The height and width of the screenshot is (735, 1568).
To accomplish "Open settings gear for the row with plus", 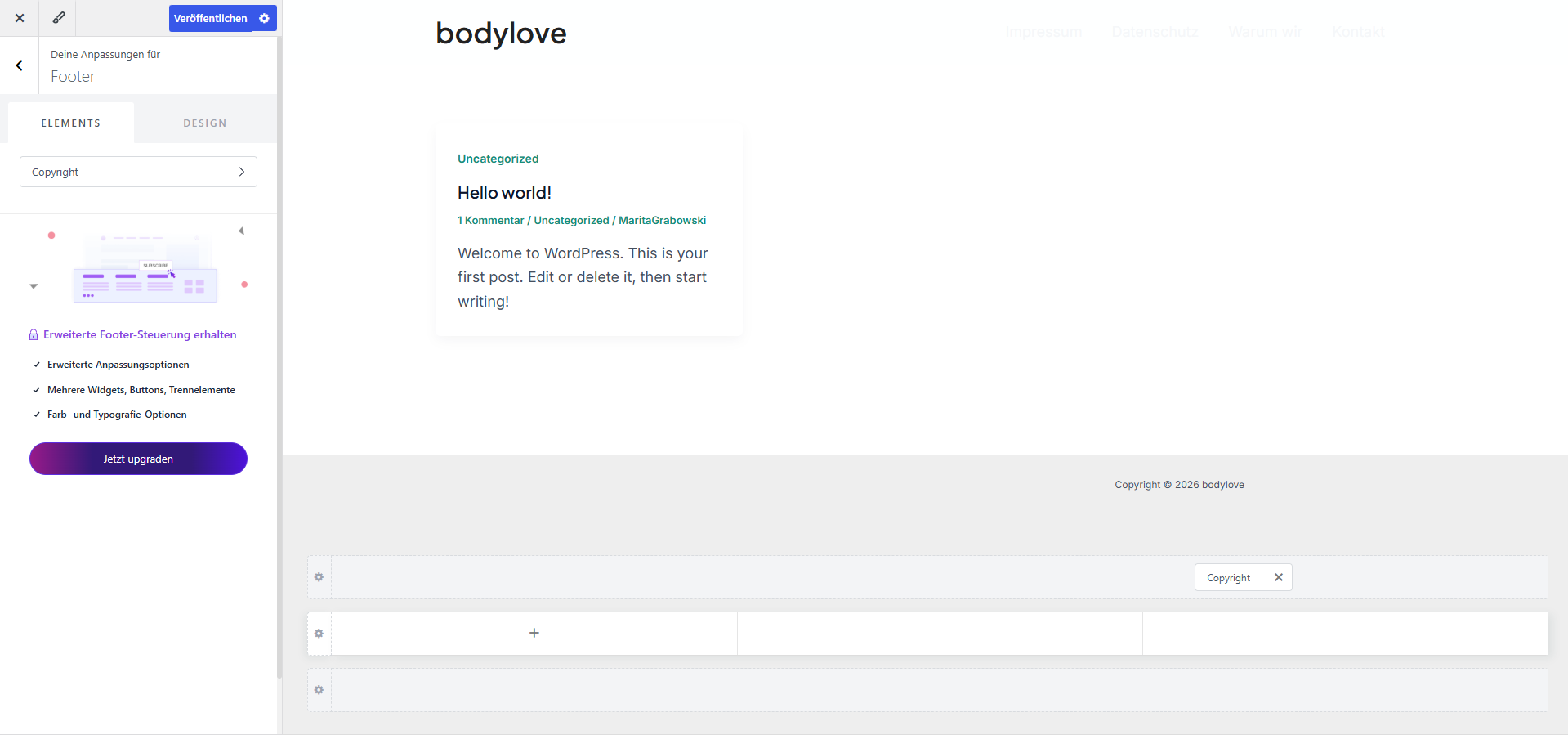I will pyautogui.click(x=319, y=634).
